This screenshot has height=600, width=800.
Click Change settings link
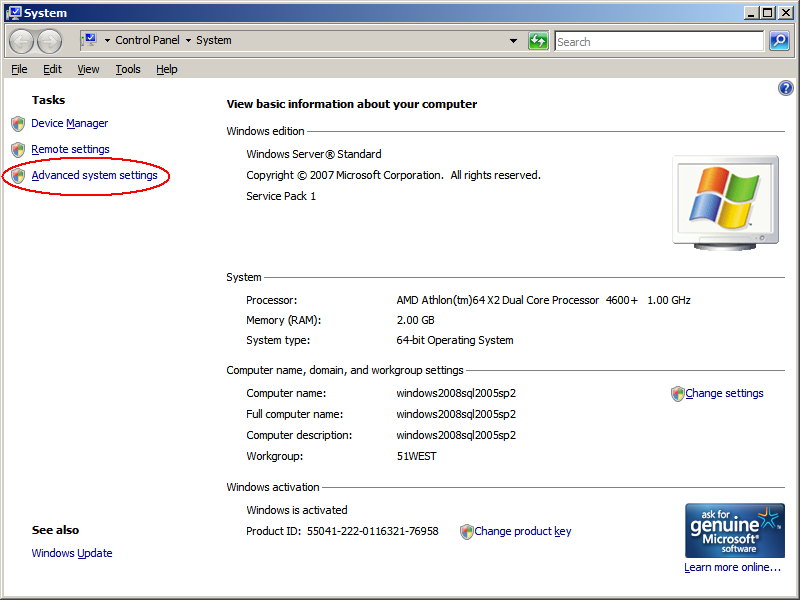(724, 393)
